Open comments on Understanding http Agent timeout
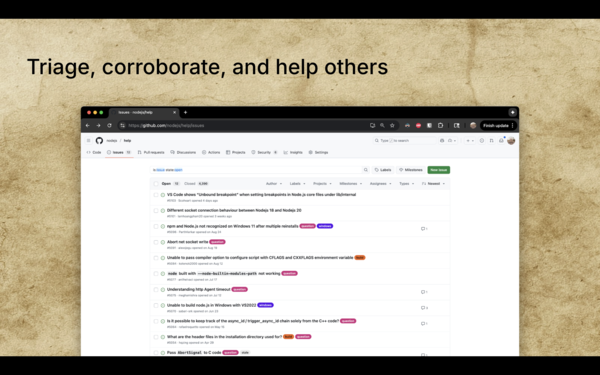Viewport: 600px width, 375px height. (x=424, y=292)
